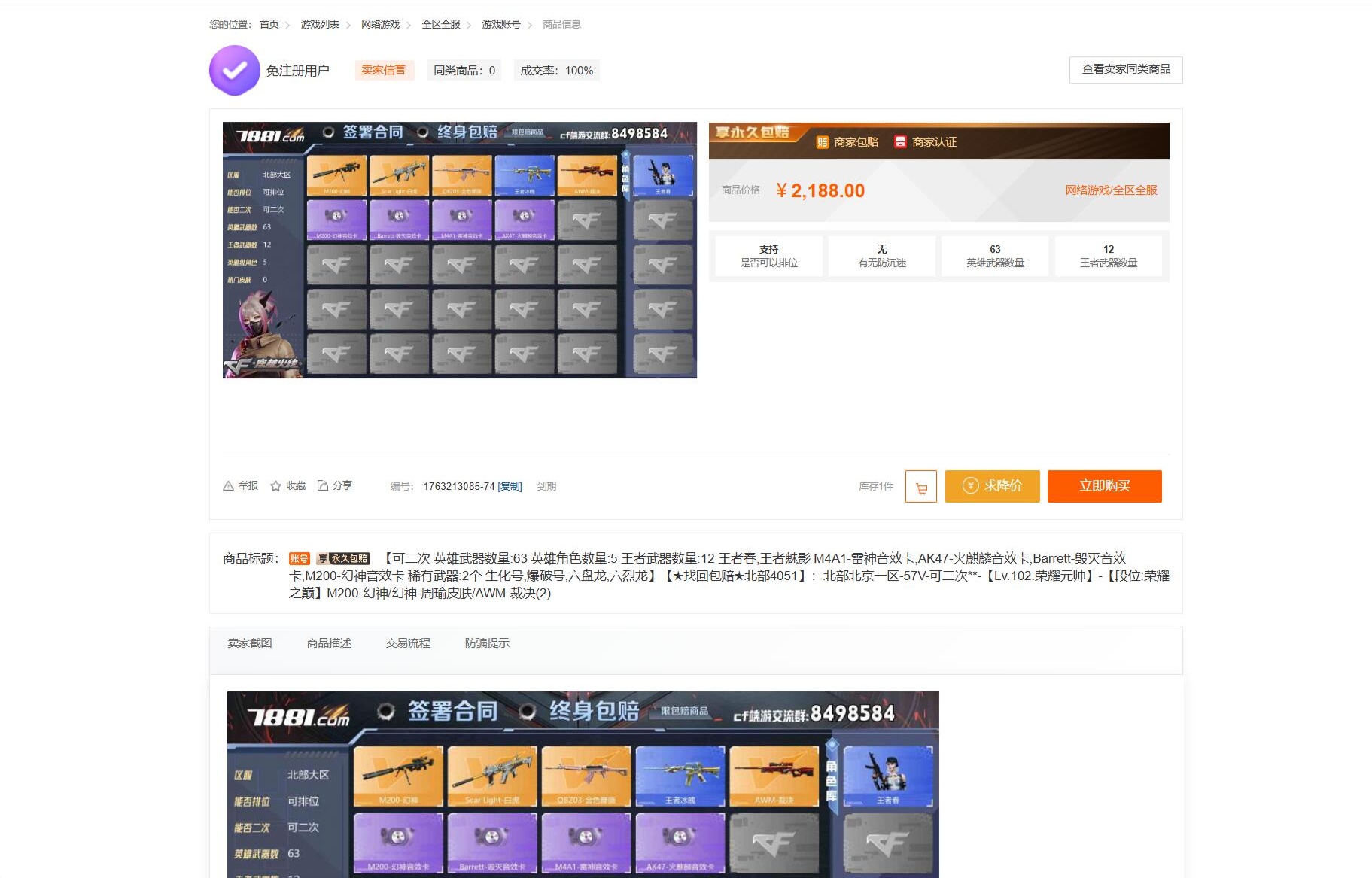Viewport: 1372px width, 878px height.
Task: Click the 商家认证 certification badge icon
Action: [x=900, y=141]
